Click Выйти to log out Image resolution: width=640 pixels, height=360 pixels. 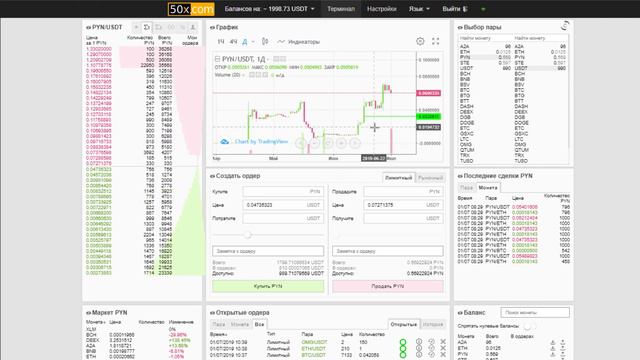[x=455, y=9]
